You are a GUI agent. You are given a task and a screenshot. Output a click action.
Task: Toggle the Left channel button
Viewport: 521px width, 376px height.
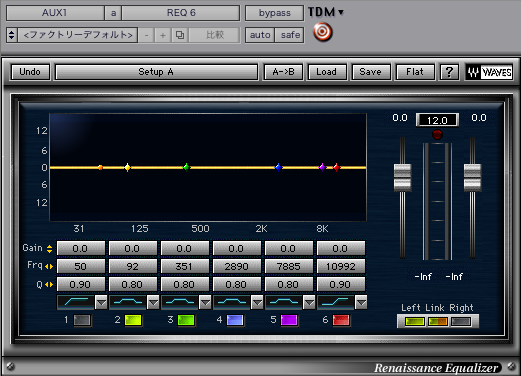(415, 321)
